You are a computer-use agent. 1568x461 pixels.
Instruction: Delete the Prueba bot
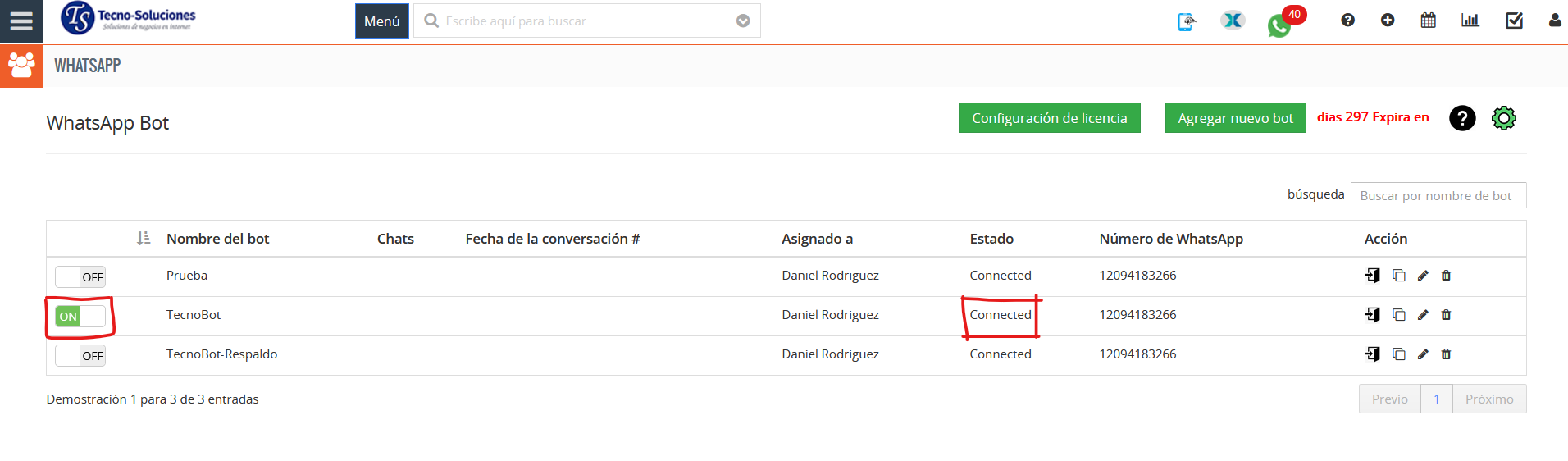1446,276
